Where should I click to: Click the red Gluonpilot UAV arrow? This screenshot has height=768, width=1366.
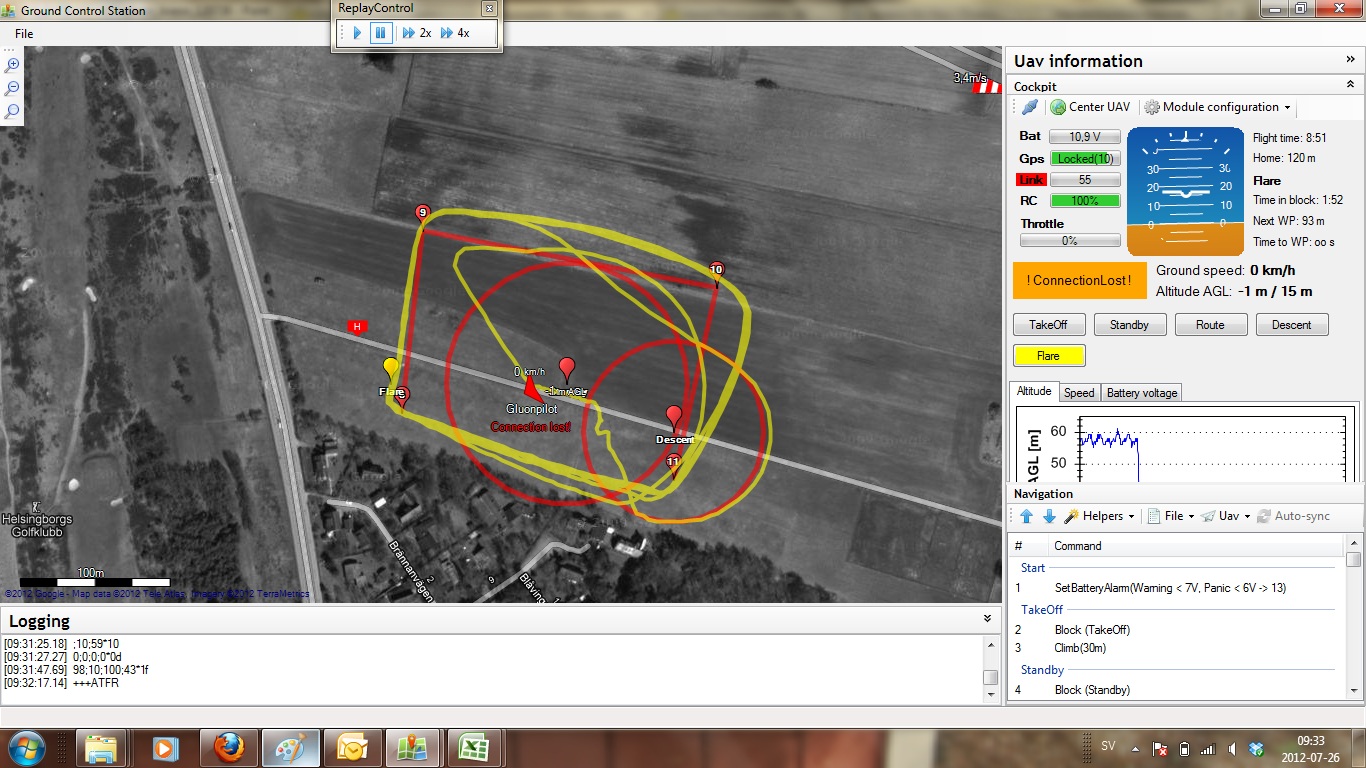[x=532, y=390]
